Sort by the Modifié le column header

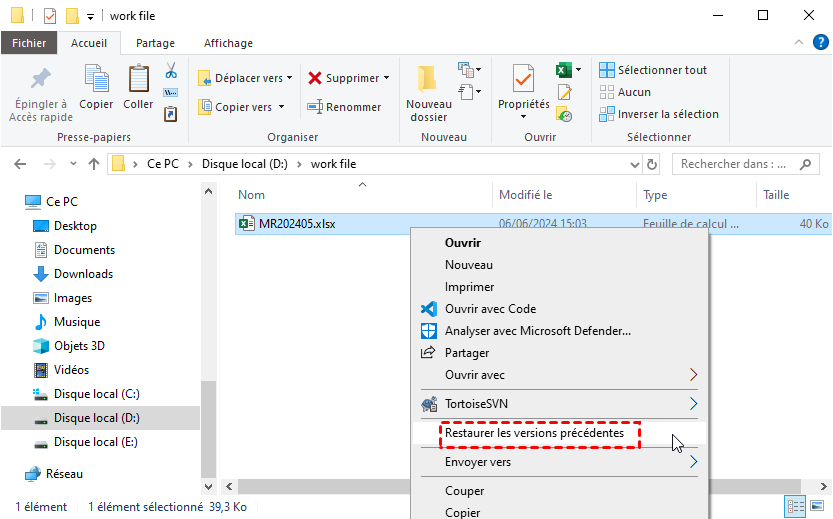(x=525, y=195)
